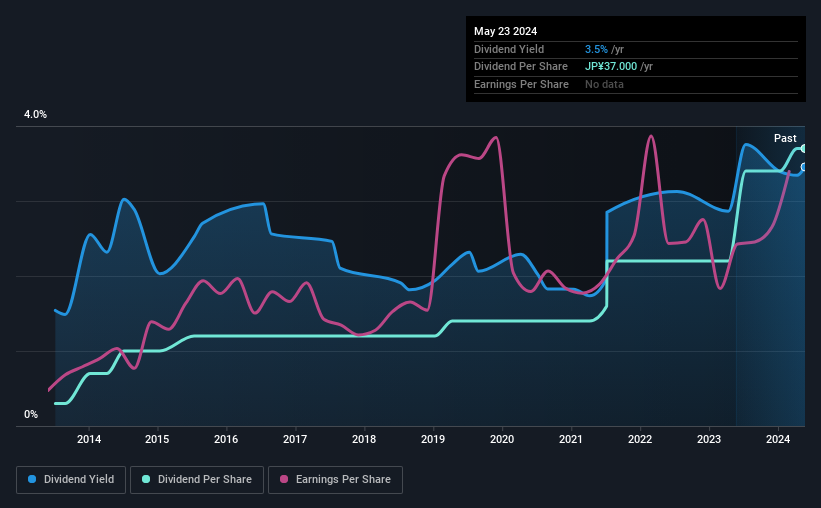Click the Dividend Yield endpoint marker
This screenshot has height=508, width=821.
[803, 167]
